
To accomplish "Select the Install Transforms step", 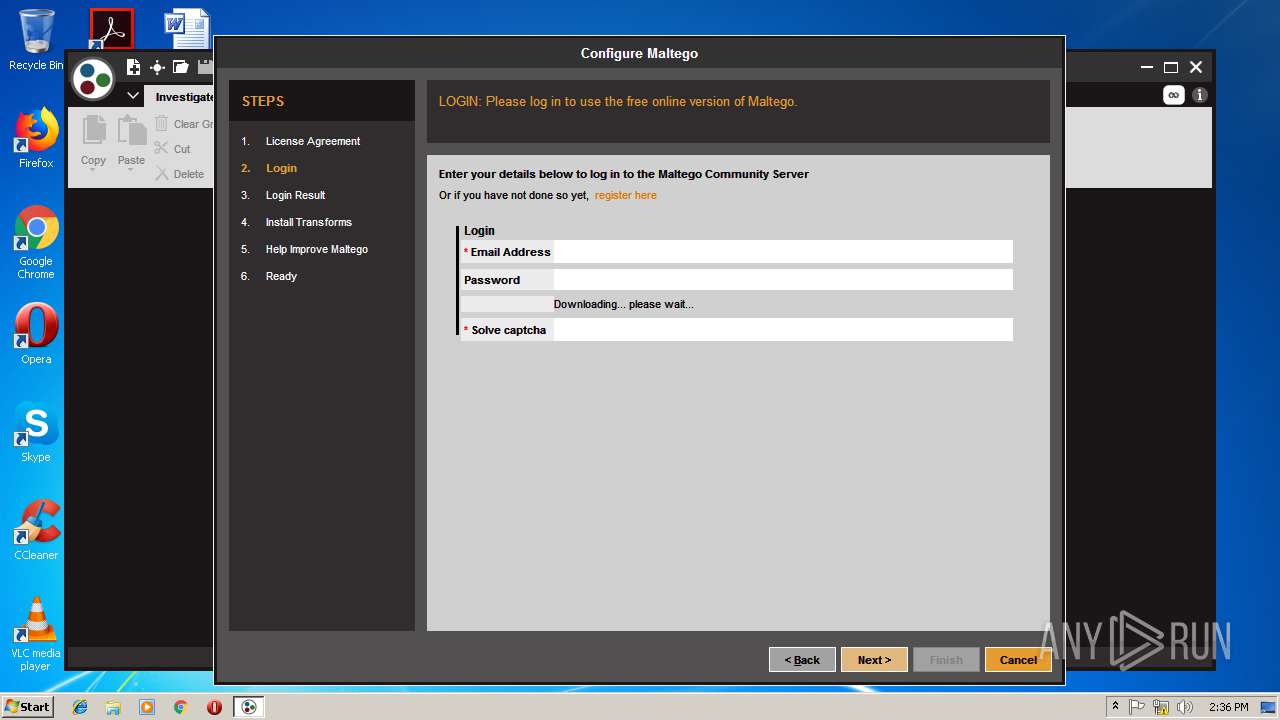I will coord(308,222).
